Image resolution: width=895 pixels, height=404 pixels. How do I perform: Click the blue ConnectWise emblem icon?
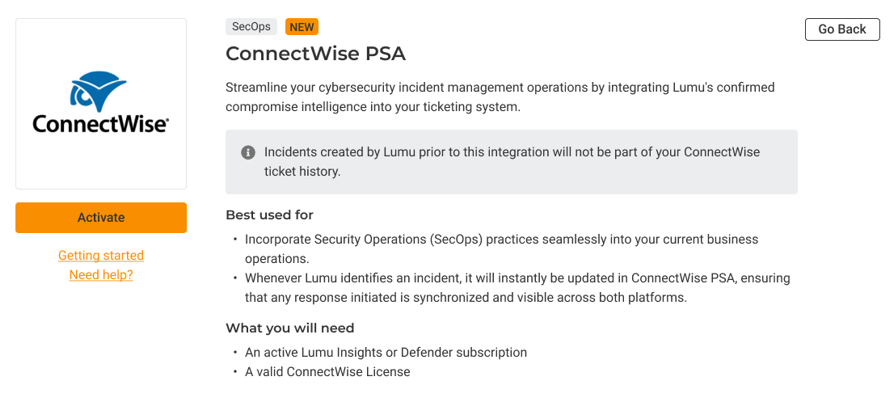pyautogui.click(x=100, y=91)
